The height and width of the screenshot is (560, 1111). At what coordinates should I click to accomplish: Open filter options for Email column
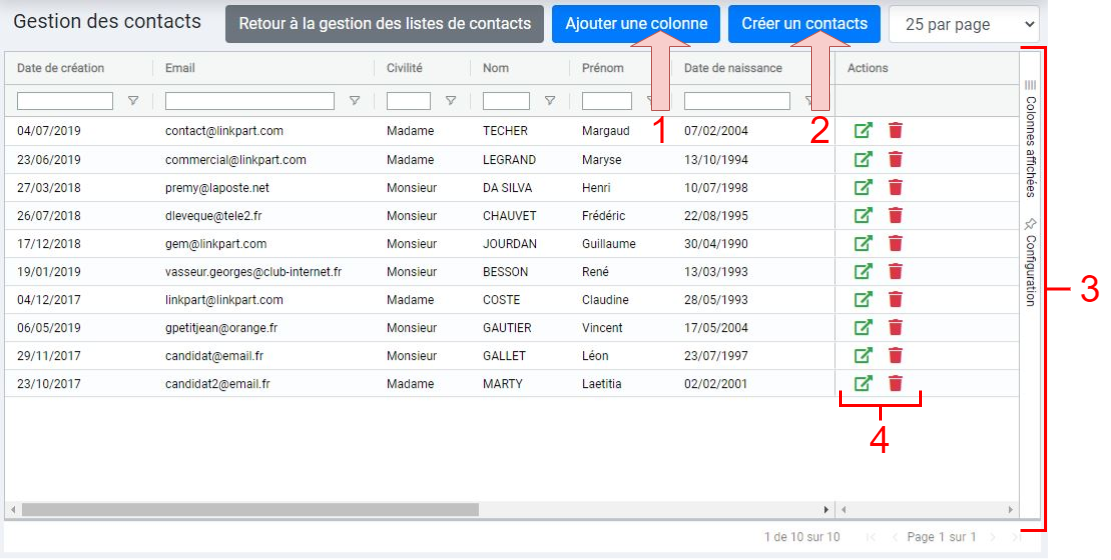pos(354,101)
